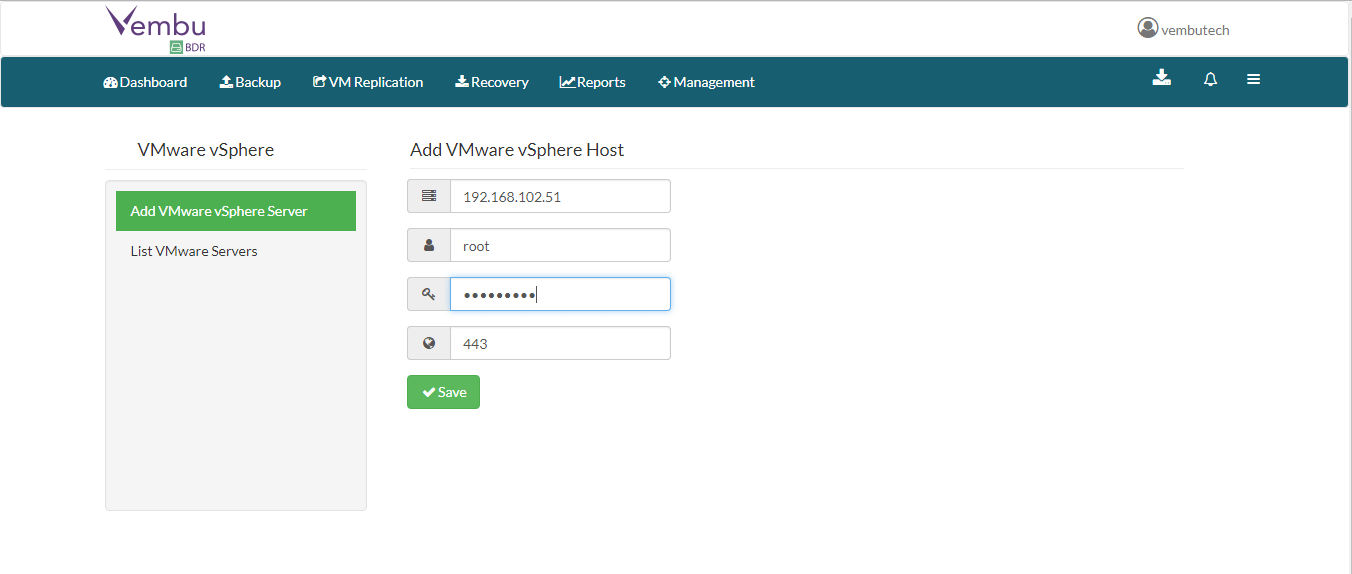Viewport: 1352px width, 574px height.
Task: Click the Vembu BDR logo
Action: click(x=155, y=29)
